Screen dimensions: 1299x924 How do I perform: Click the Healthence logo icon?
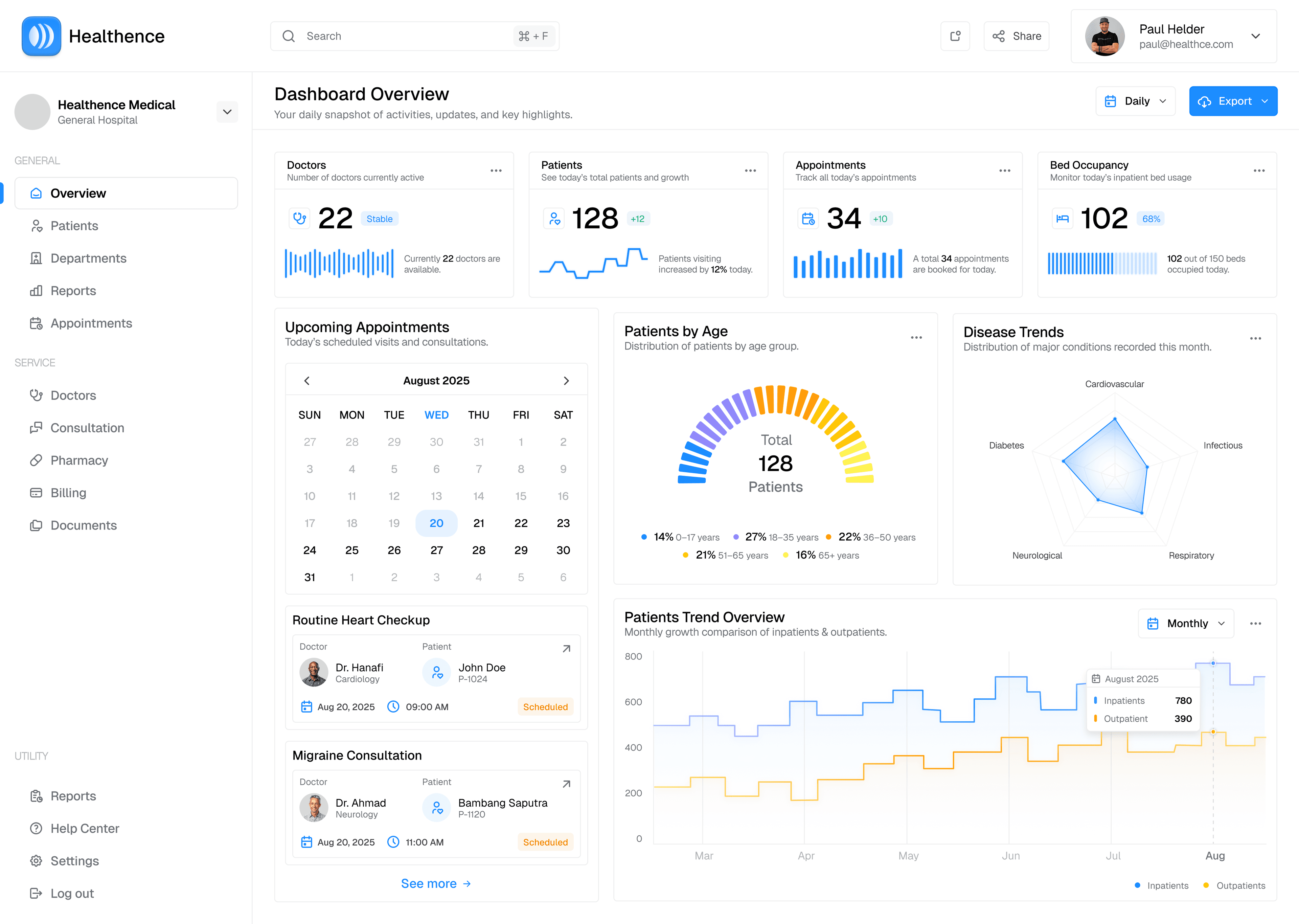pyautogui.click(x=41, y=36)
